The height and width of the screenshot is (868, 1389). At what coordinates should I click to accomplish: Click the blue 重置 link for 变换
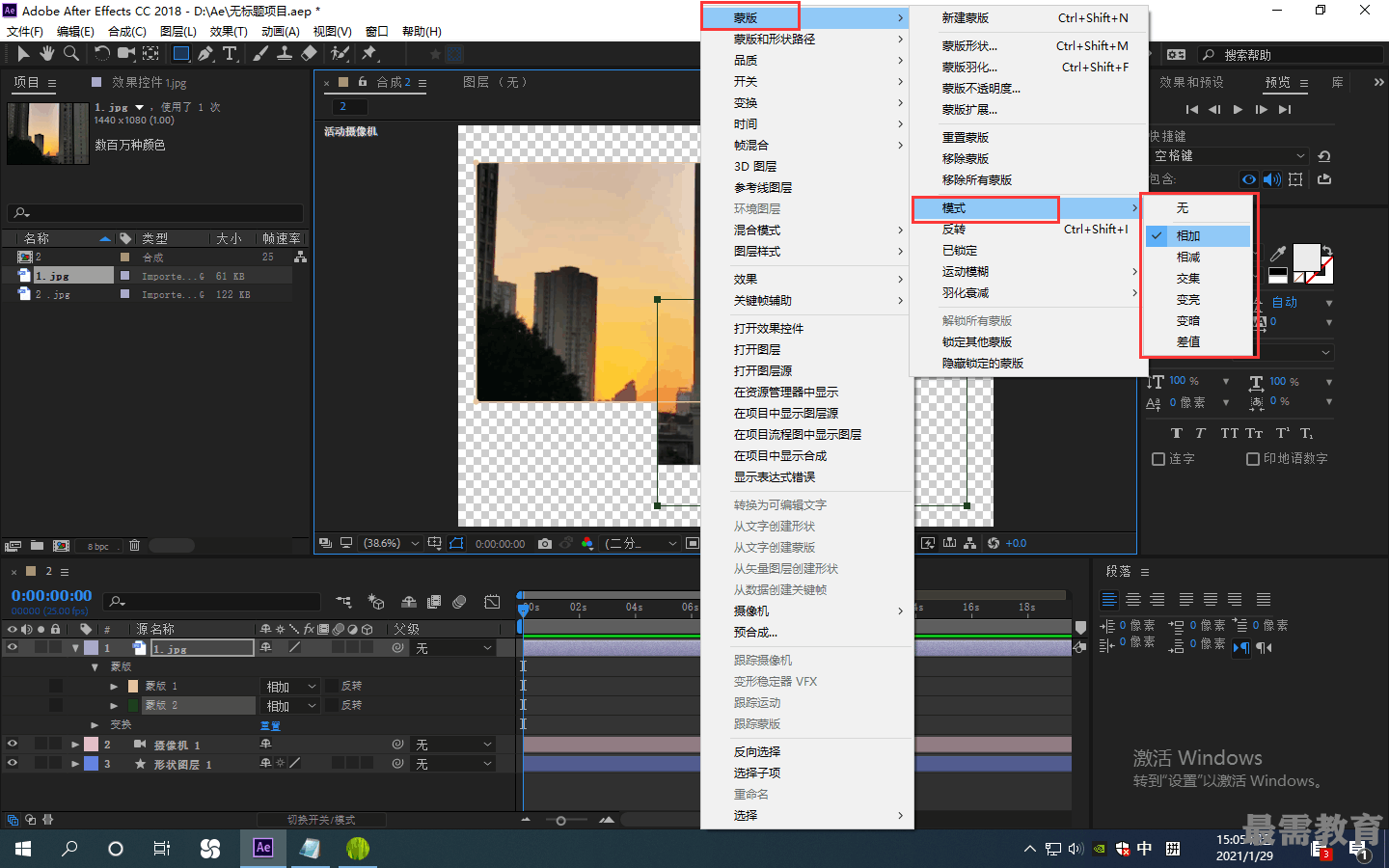click(x=270, y=725)
